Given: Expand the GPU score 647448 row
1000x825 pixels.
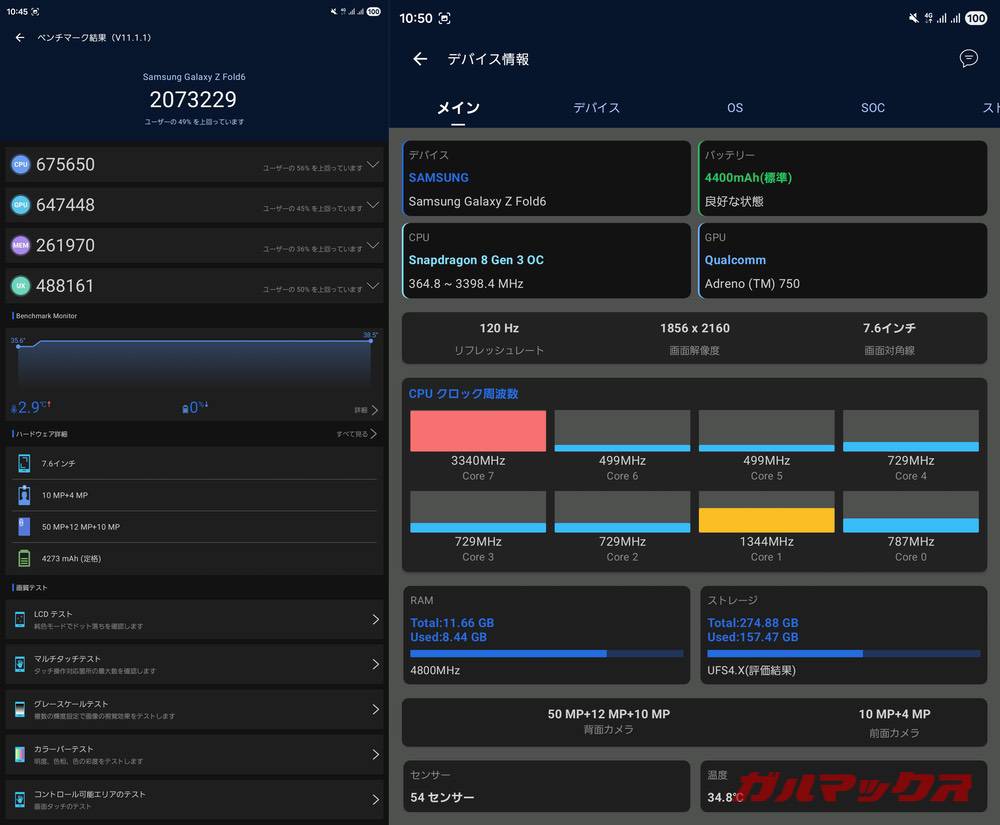Looking at the screenshot, I should 373,205.
